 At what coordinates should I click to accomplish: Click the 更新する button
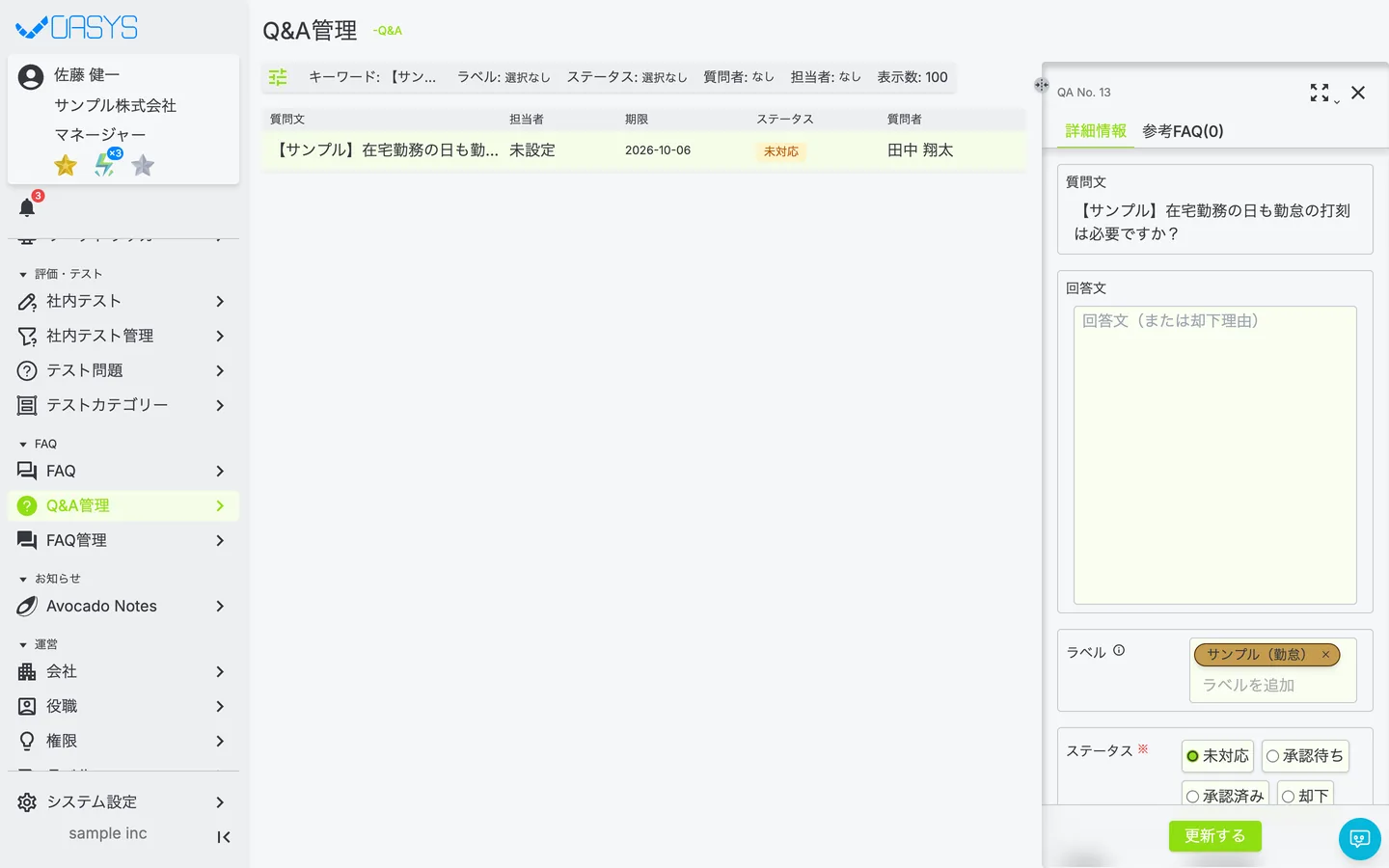click(x=1215, y=836)
